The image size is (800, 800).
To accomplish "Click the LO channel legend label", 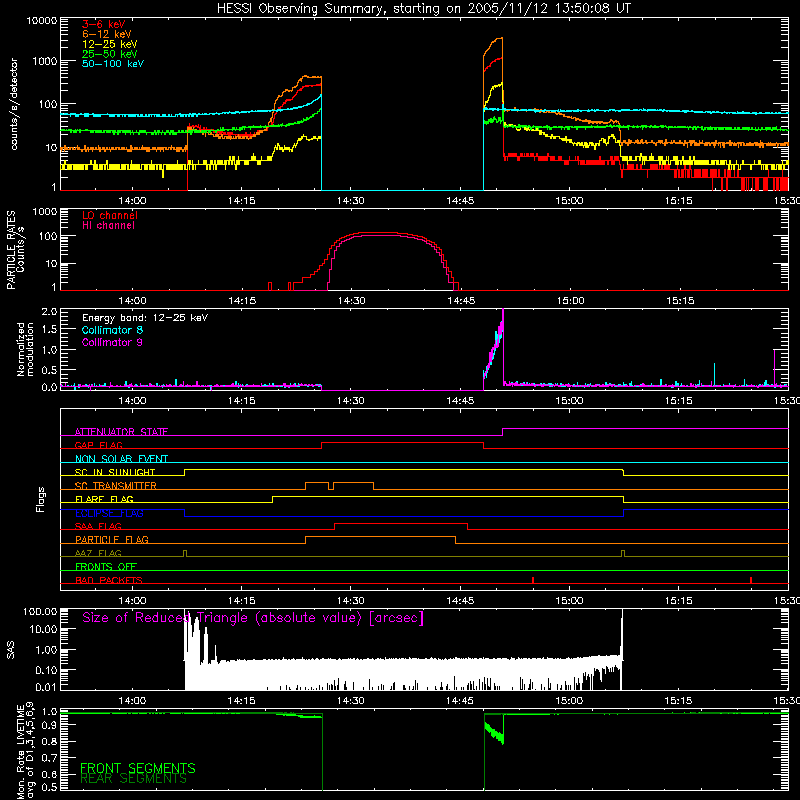I will [x=110, y=215].
